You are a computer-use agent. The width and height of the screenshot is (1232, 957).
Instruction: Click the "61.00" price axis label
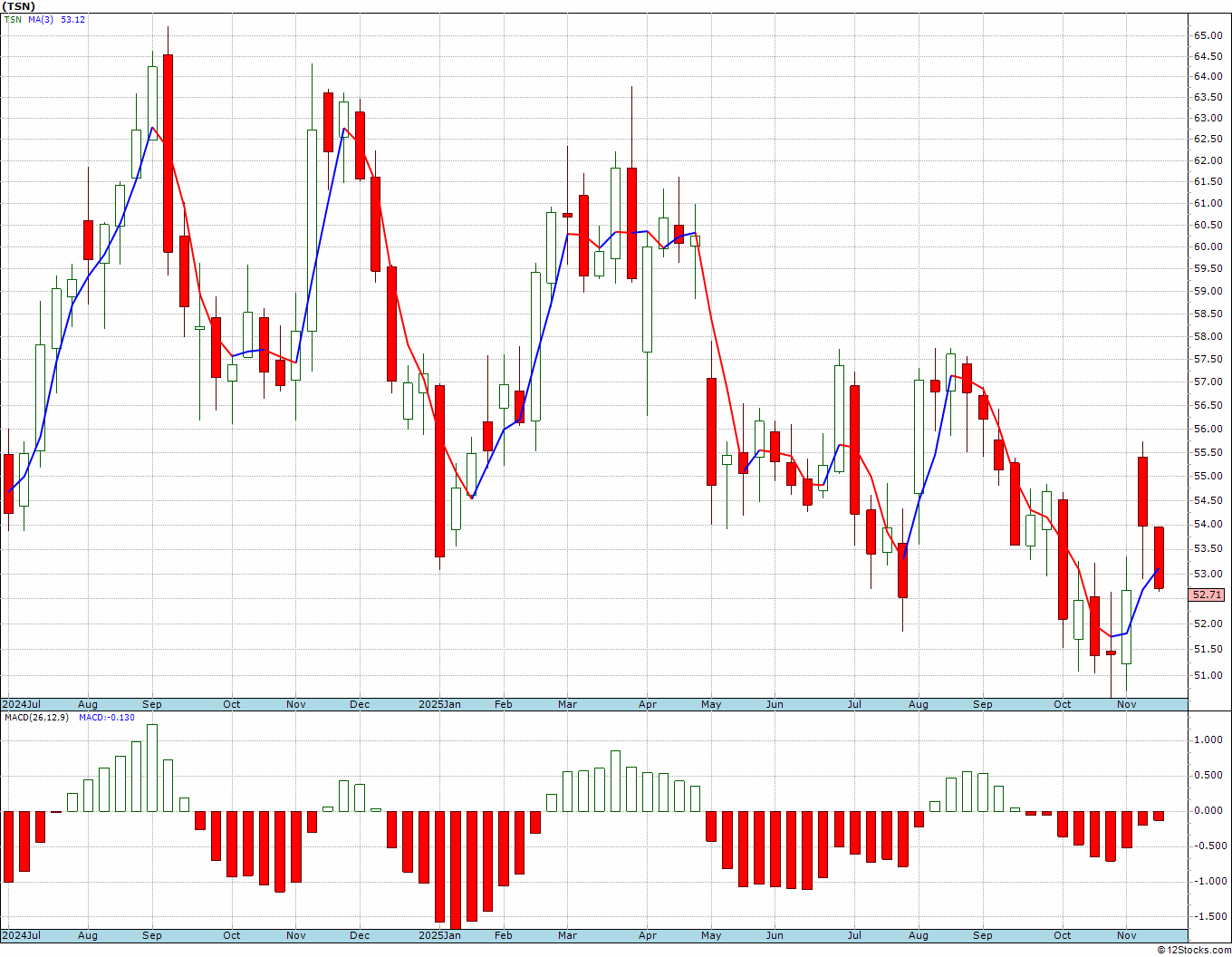[x=1207, y=203]
